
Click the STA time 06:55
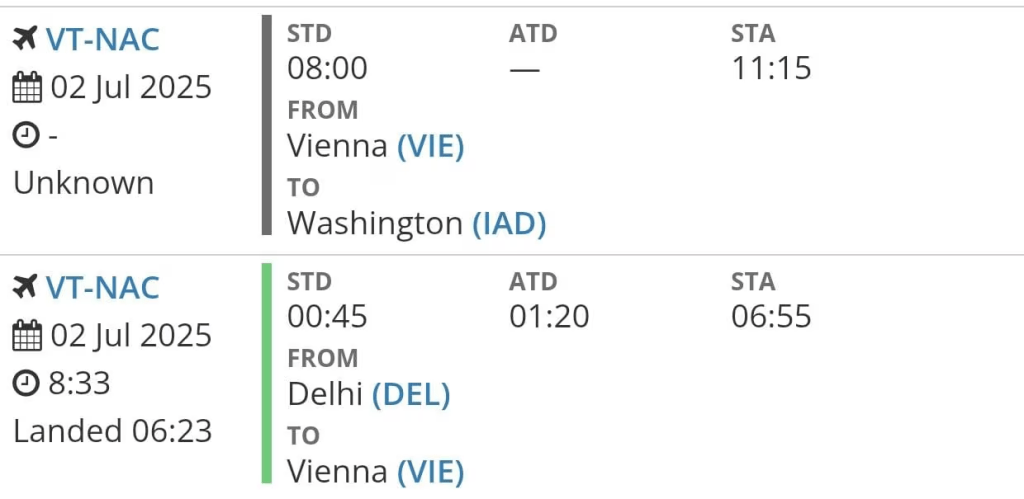click(x=771, y=317)
